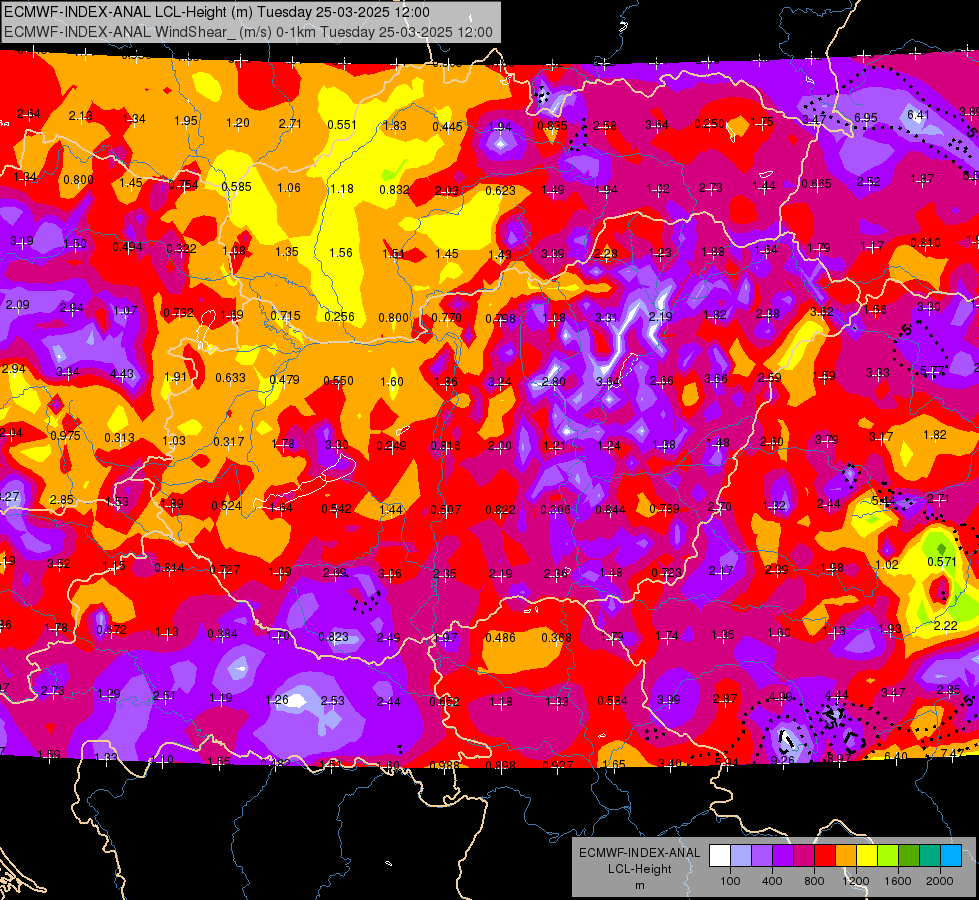This screenshot has height=900, width=979.
Task: Click the grid value '0.313'
Action: click(x=119, y=438)
